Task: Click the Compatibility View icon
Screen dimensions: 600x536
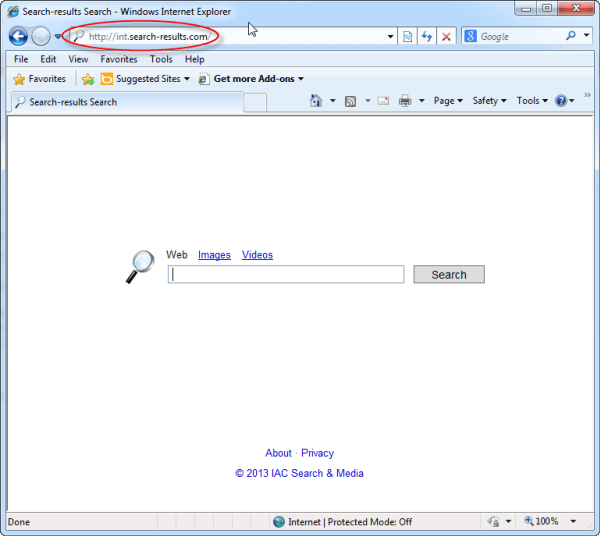Action: tap(408, 37)
